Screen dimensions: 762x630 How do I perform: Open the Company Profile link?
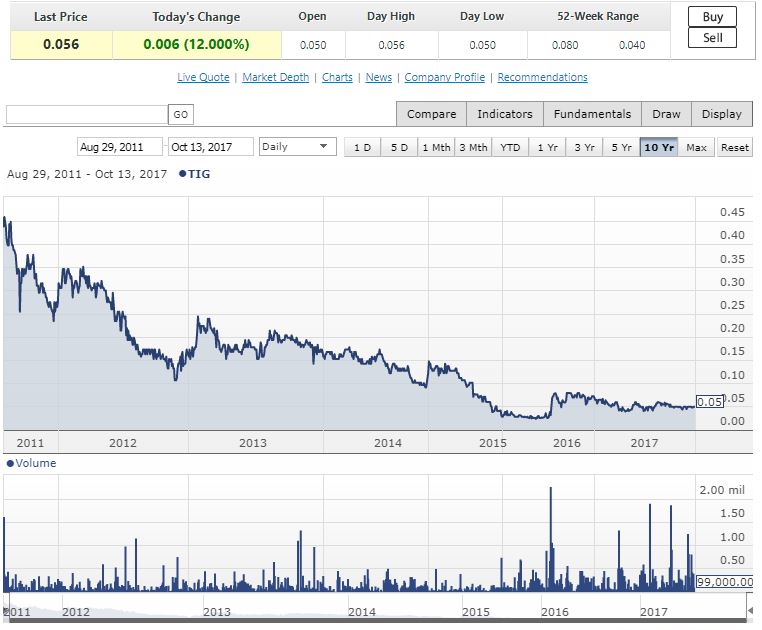tap(445, 77)
